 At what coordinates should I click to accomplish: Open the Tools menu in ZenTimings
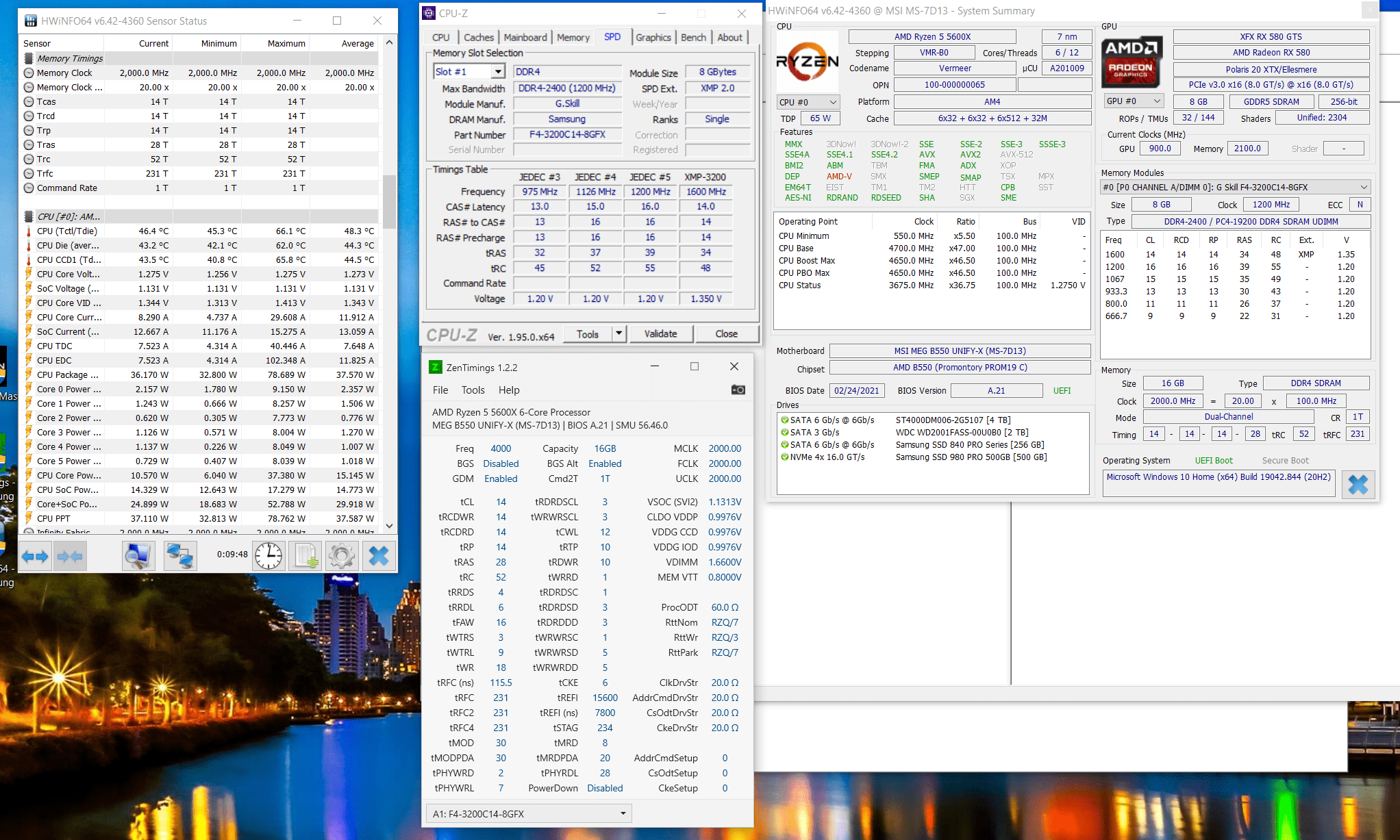point(473,390)
